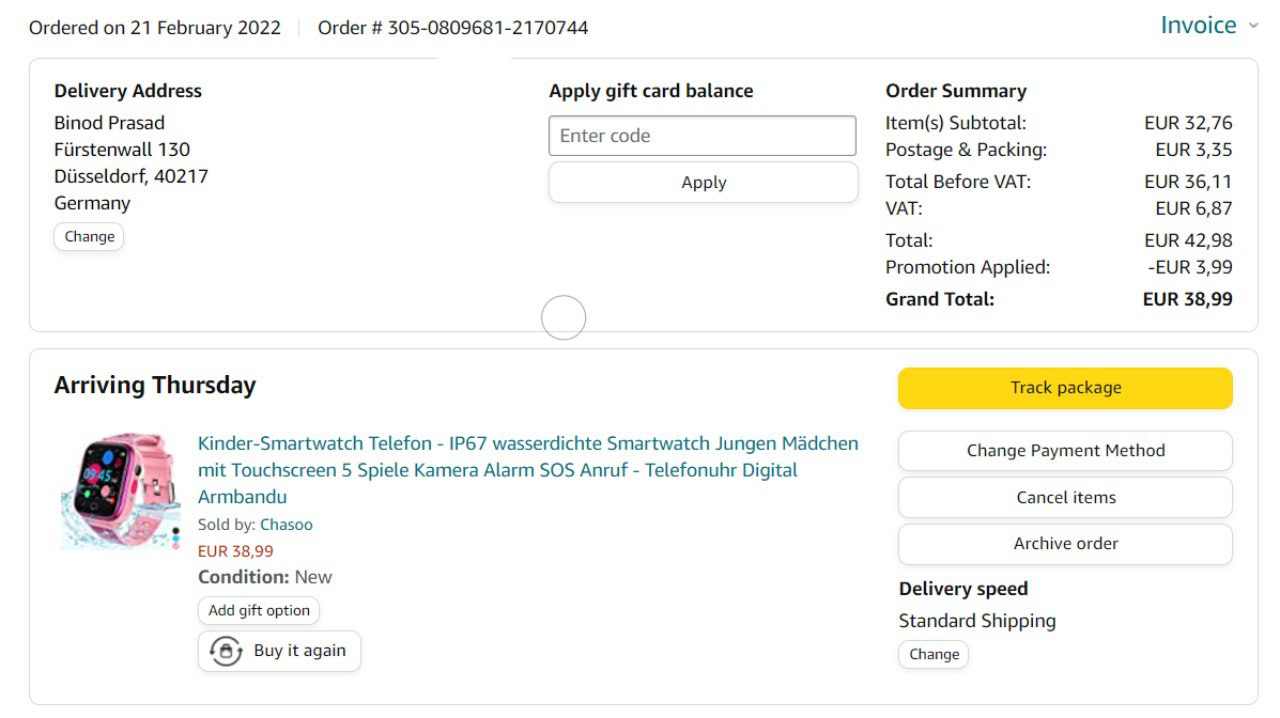Archive this order

[1065, 544]
